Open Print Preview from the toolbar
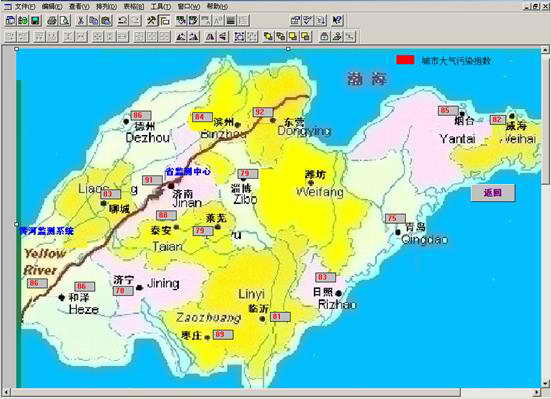 (x=65, y=20)
